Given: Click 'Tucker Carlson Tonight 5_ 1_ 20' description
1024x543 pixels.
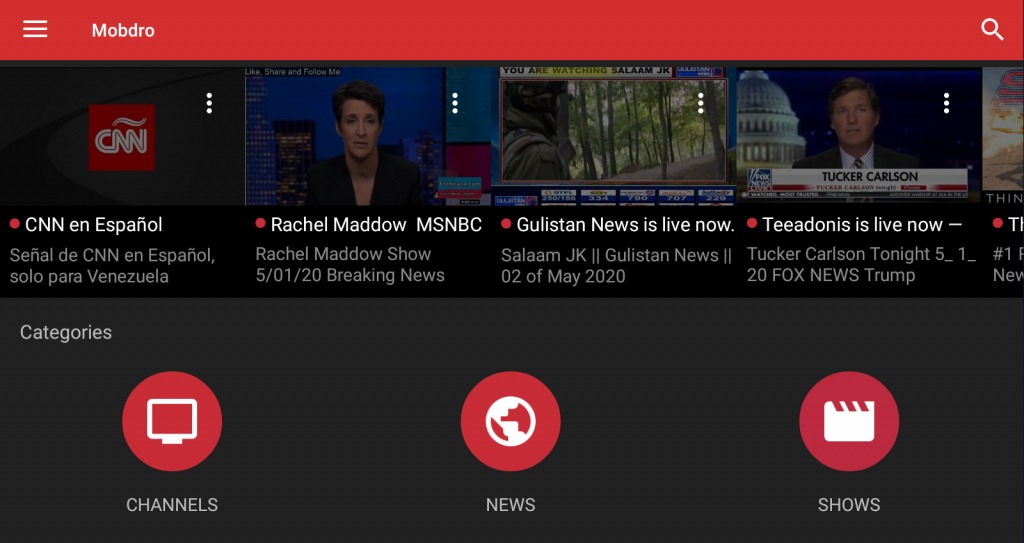Looking at the screenshot, I should coord(861,264).
